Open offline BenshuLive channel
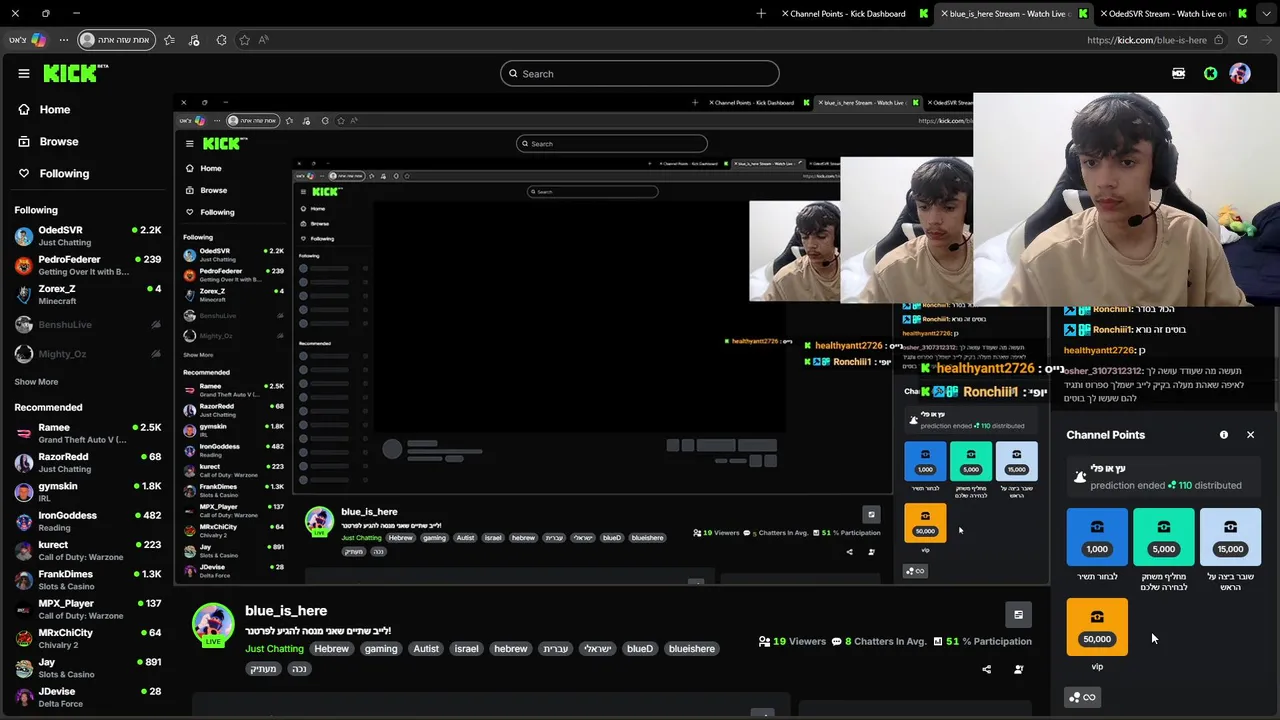The width and height of the screenshot is (1280, 720). tap(88, 324)
